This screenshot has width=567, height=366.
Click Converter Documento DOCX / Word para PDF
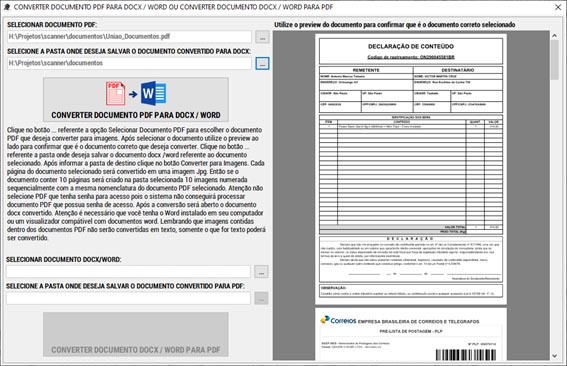[136, 335]
